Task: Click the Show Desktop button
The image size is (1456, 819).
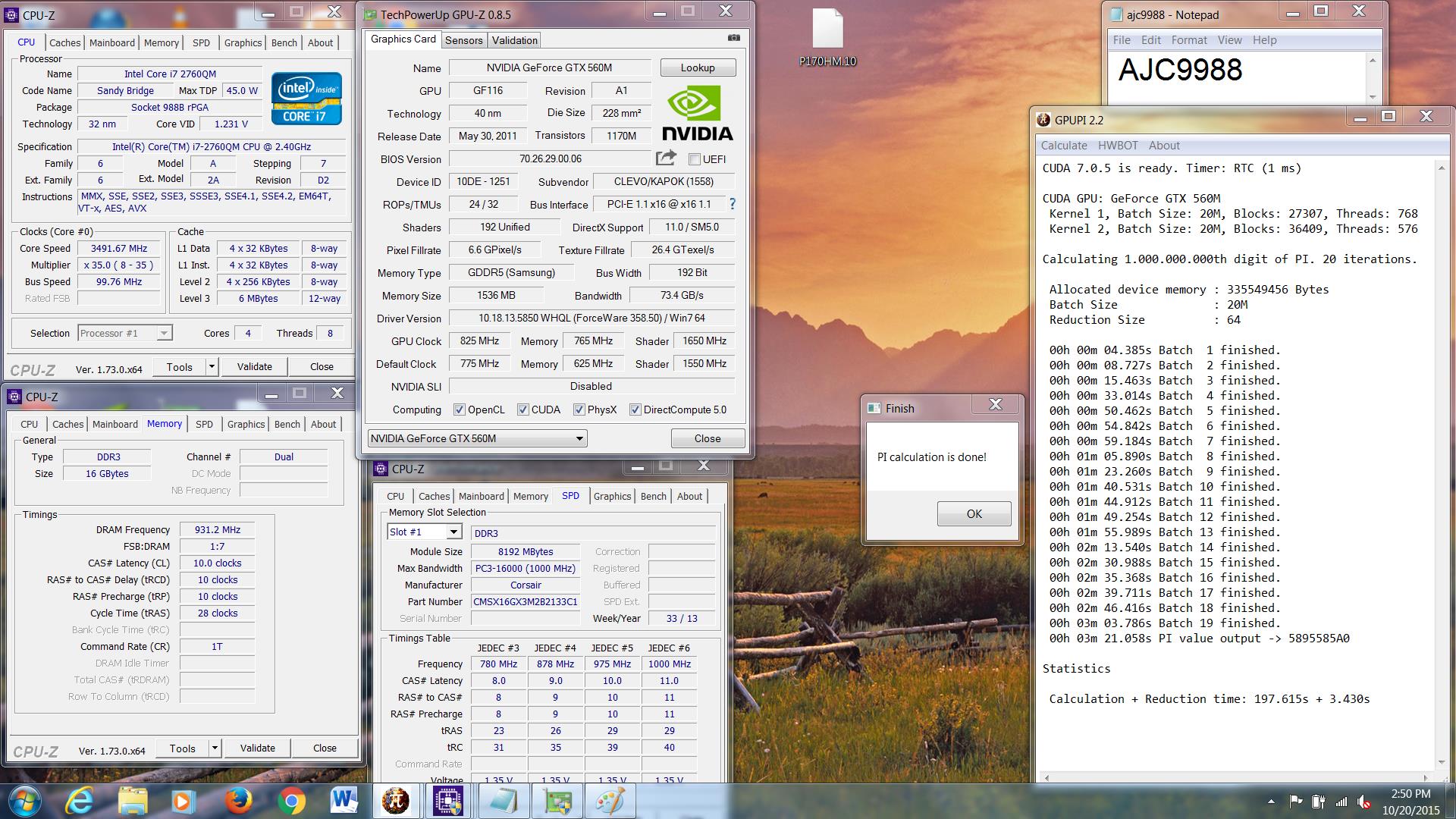Action: [x=1450, y=802]
